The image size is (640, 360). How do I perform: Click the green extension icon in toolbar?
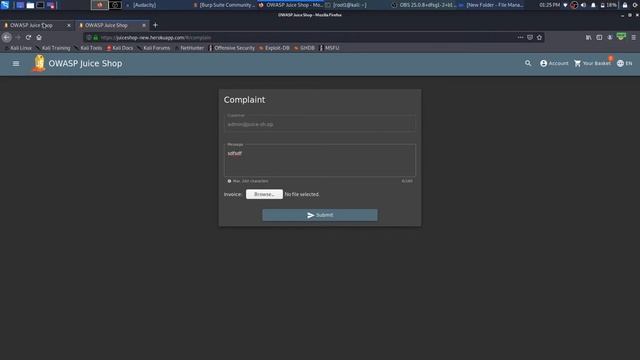(x=621, y=37)
